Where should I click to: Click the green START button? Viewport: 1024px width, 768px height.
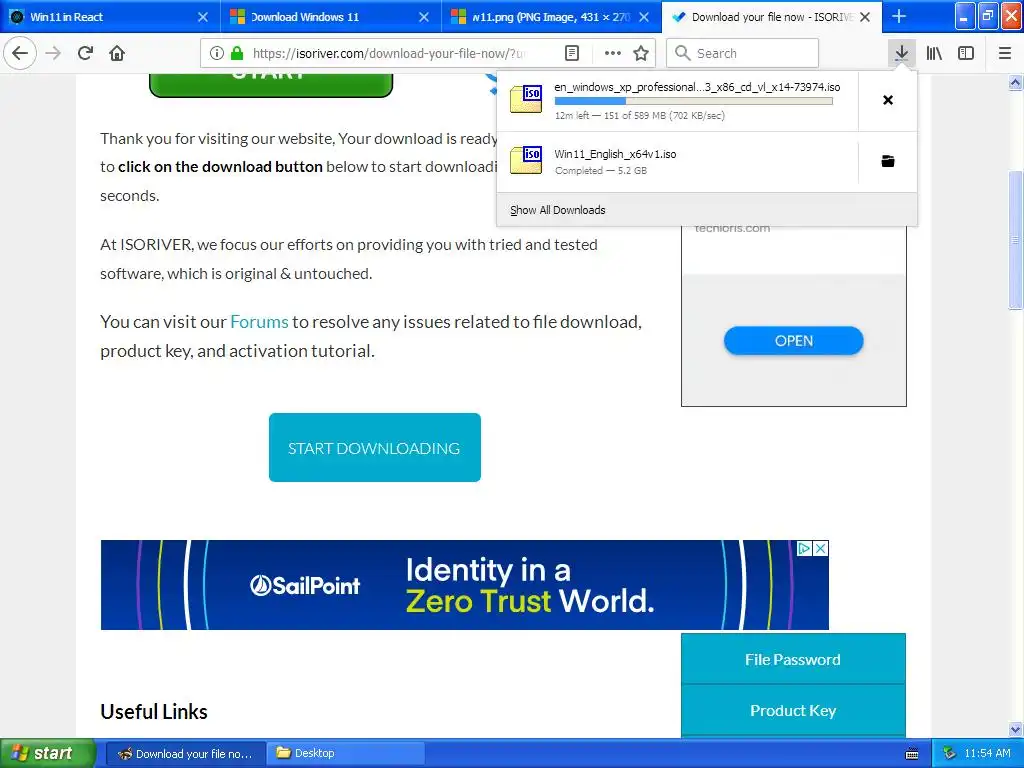(271, 85)
